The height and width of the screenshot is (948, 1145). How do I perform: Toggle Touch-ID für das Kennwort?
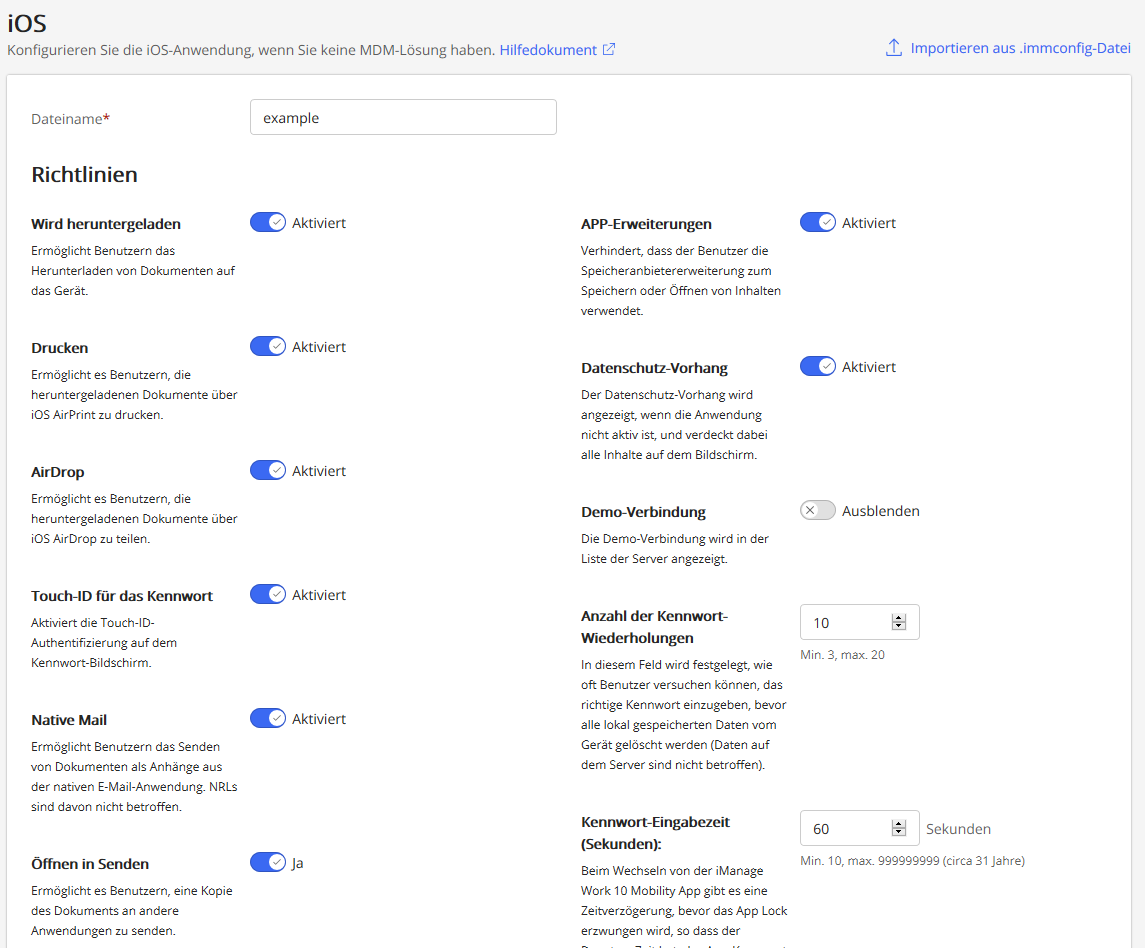(268, 595)
